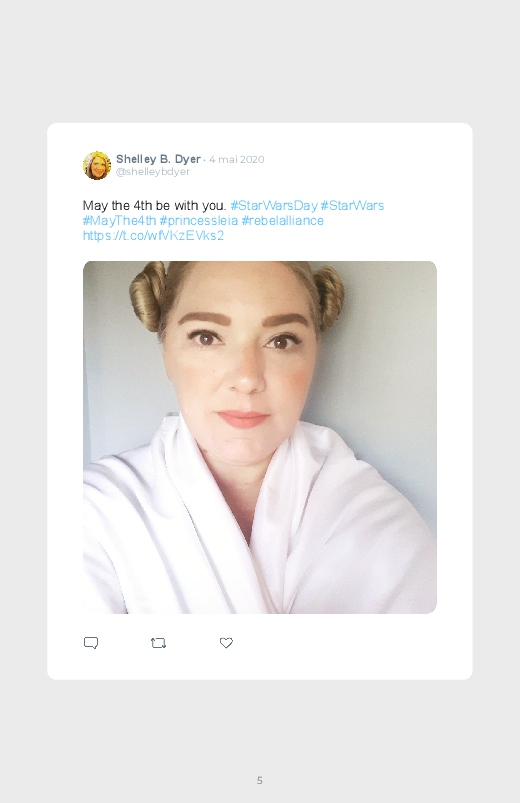Click the page number 5
520x803 pixels.
[260, 780]
